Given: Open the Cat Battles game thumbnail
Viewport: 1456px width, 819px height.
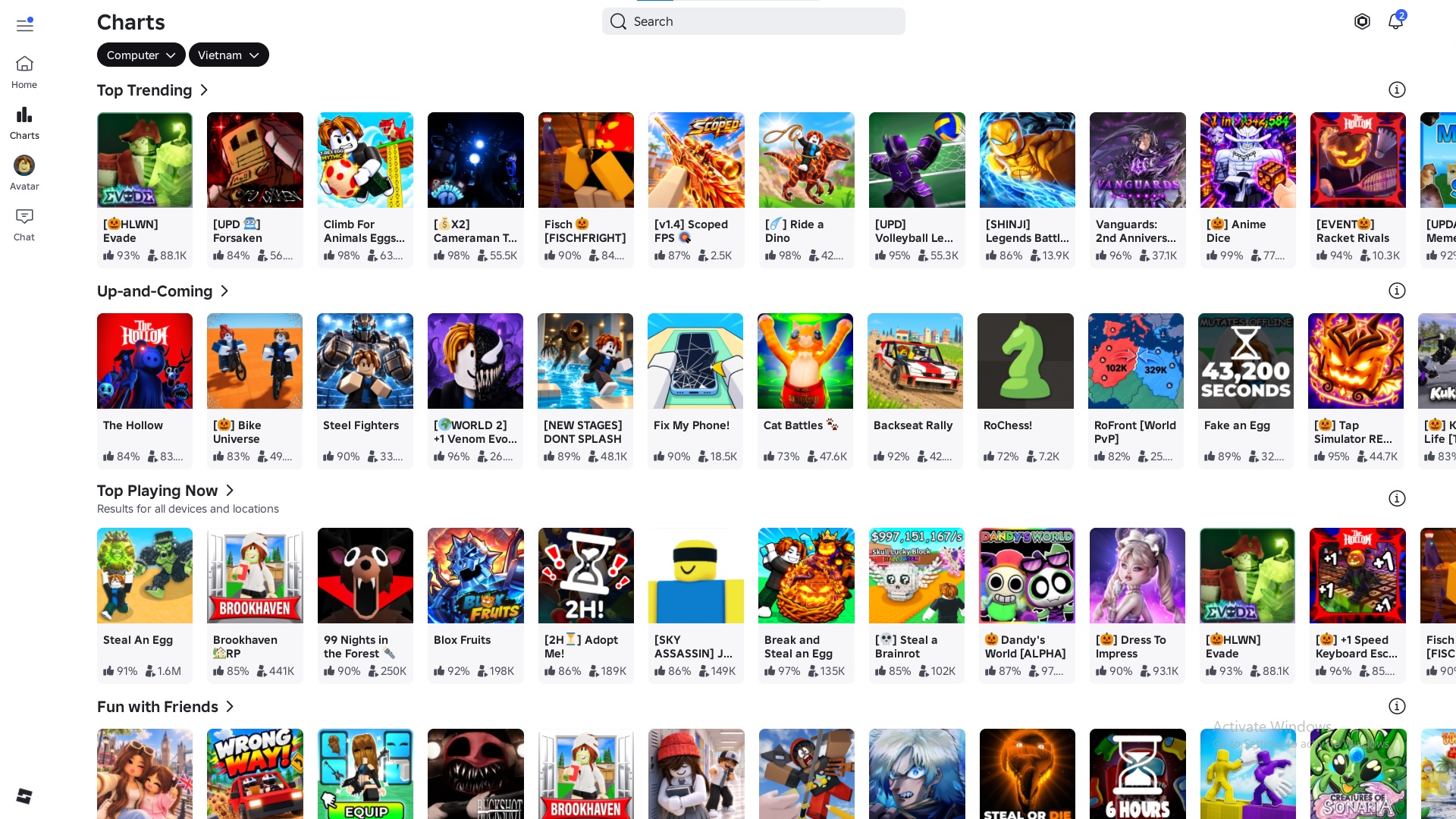Looking at the screenshot, I should tap(805, 361).
